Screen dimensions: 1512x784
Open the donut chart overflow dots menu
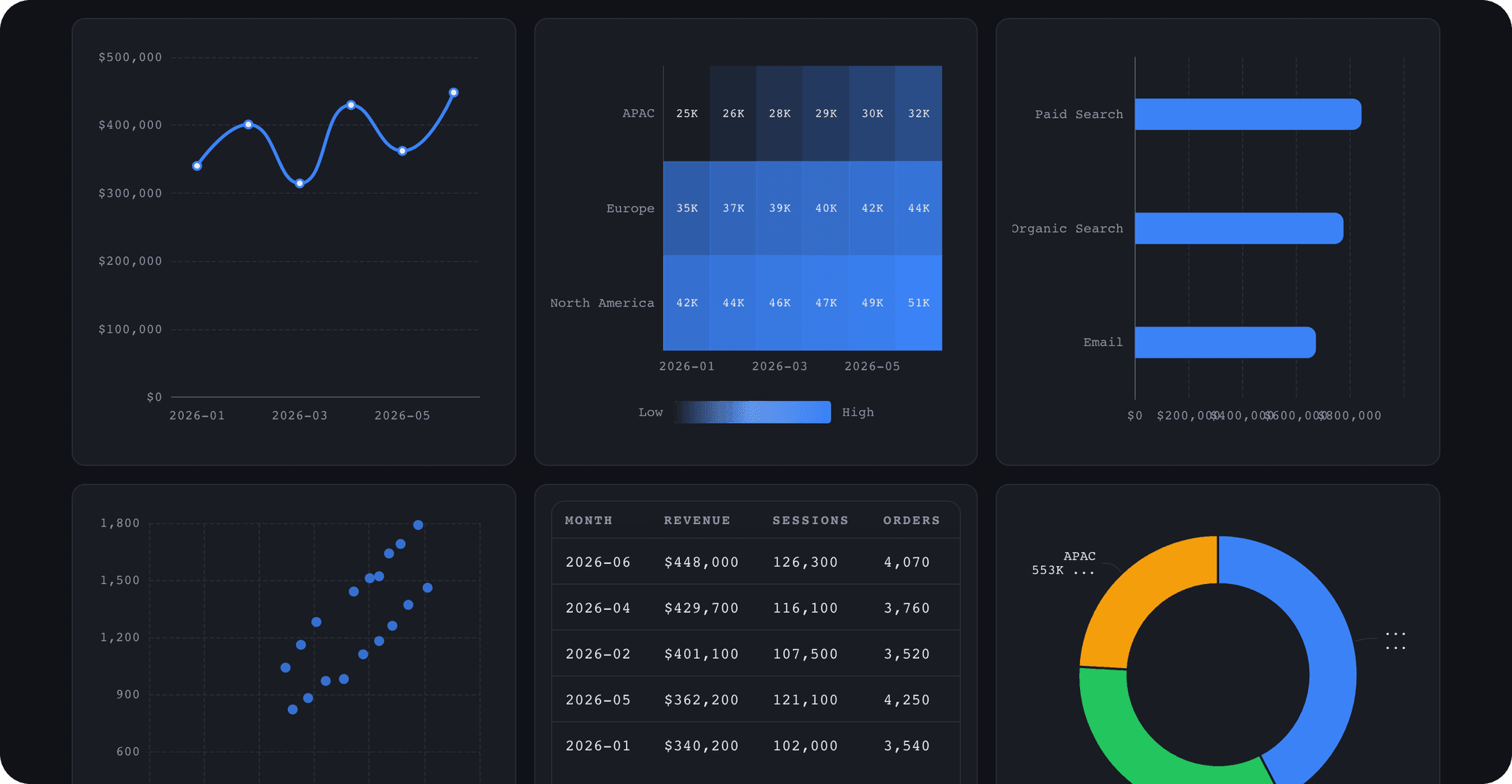click(1394, 641)
